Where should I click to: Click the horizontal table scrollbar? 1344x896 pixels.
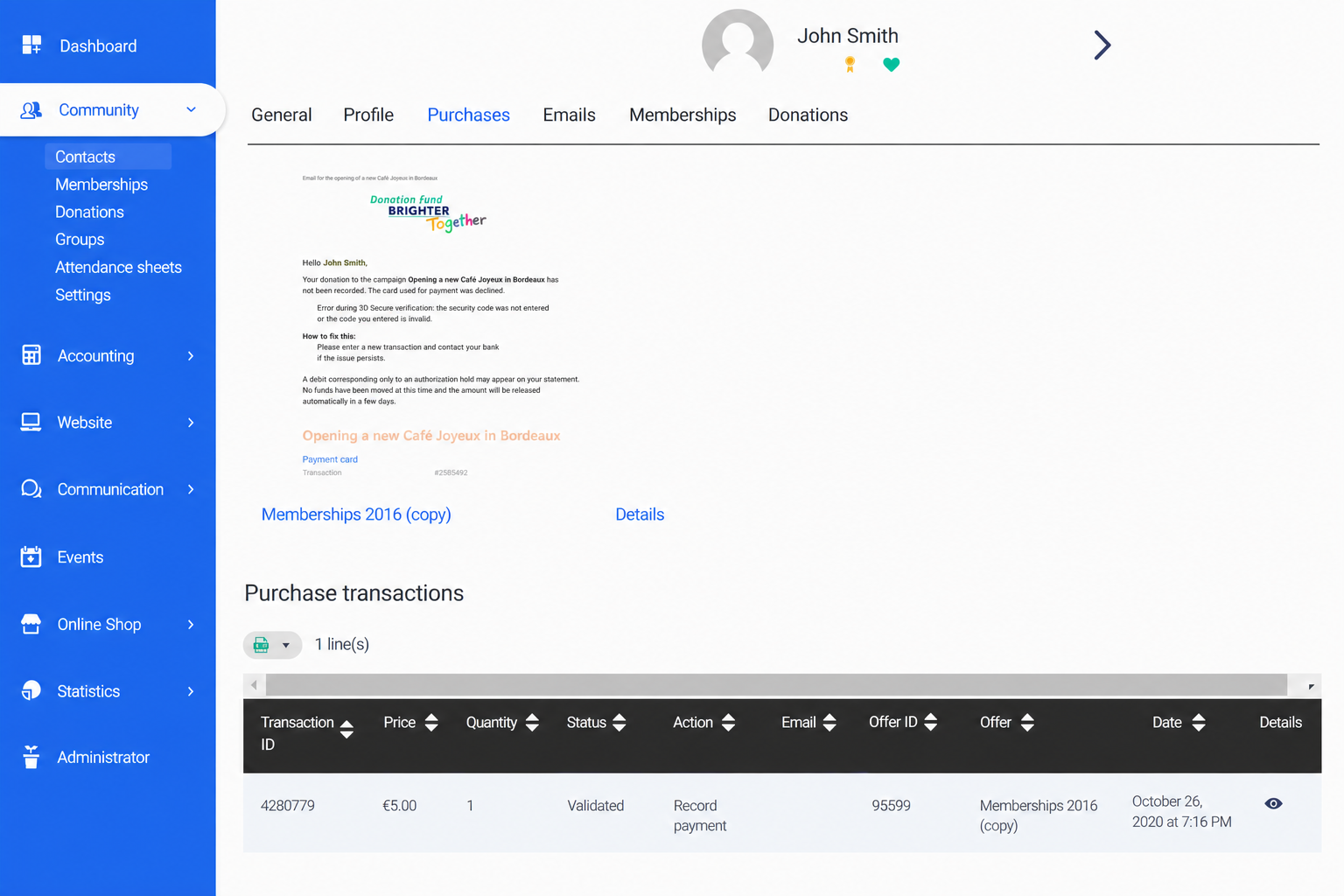776,685
